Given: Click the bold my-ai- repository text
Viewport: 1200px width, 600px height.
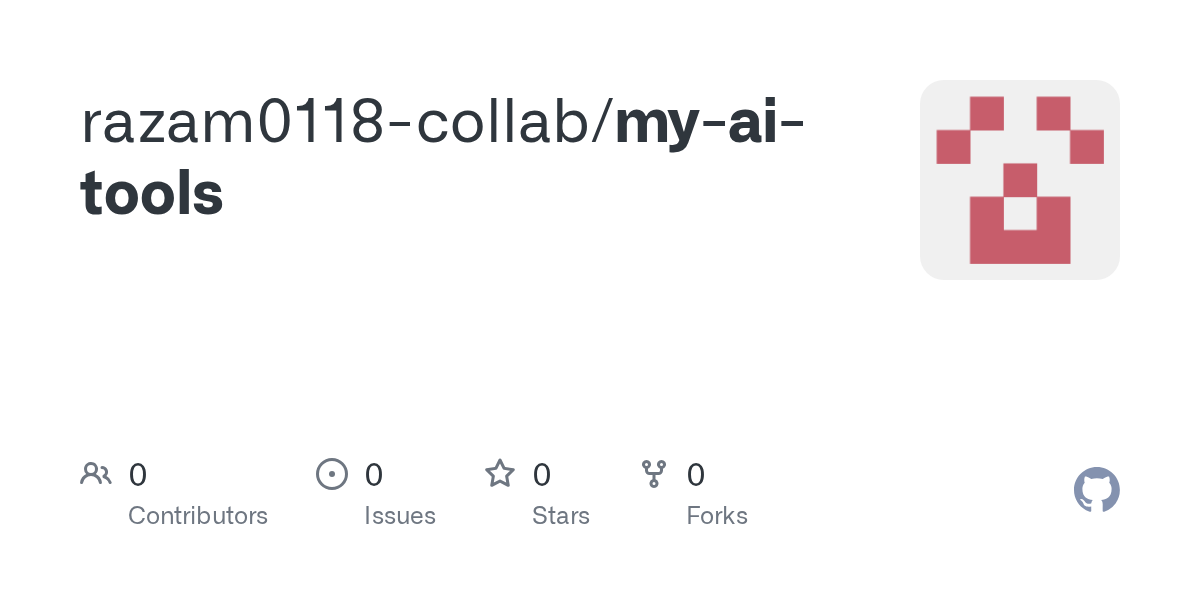Looking at the screenshot, I should tap(711, 124).
